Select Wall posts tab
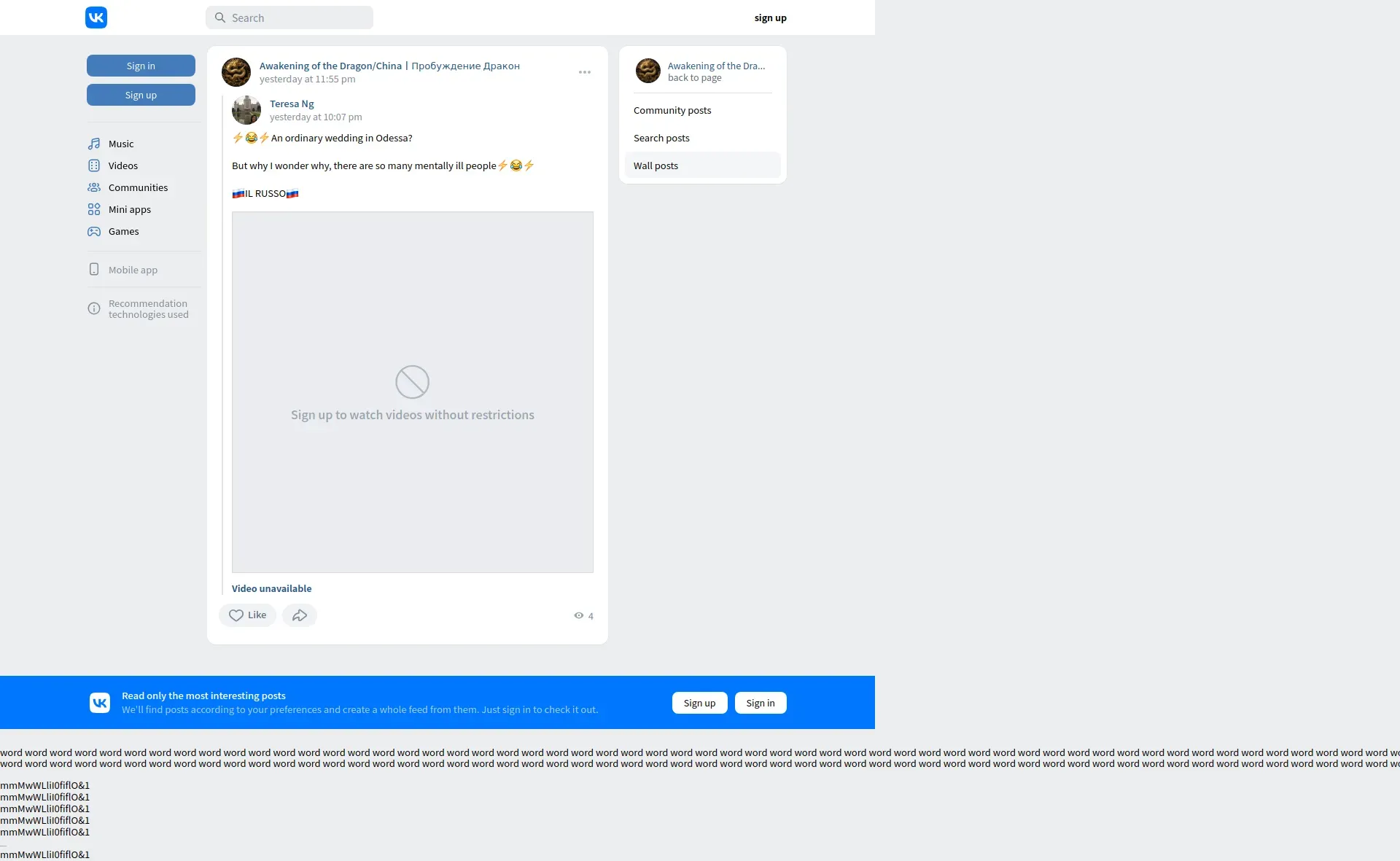1400x861 pixels. tap(656, 165)
